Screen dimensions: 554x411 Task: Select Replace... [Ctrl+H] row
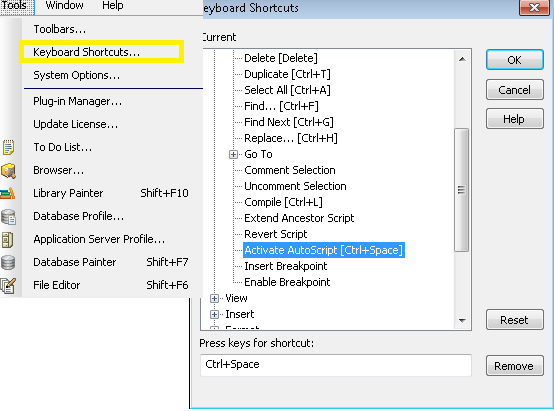pos(291,138)
